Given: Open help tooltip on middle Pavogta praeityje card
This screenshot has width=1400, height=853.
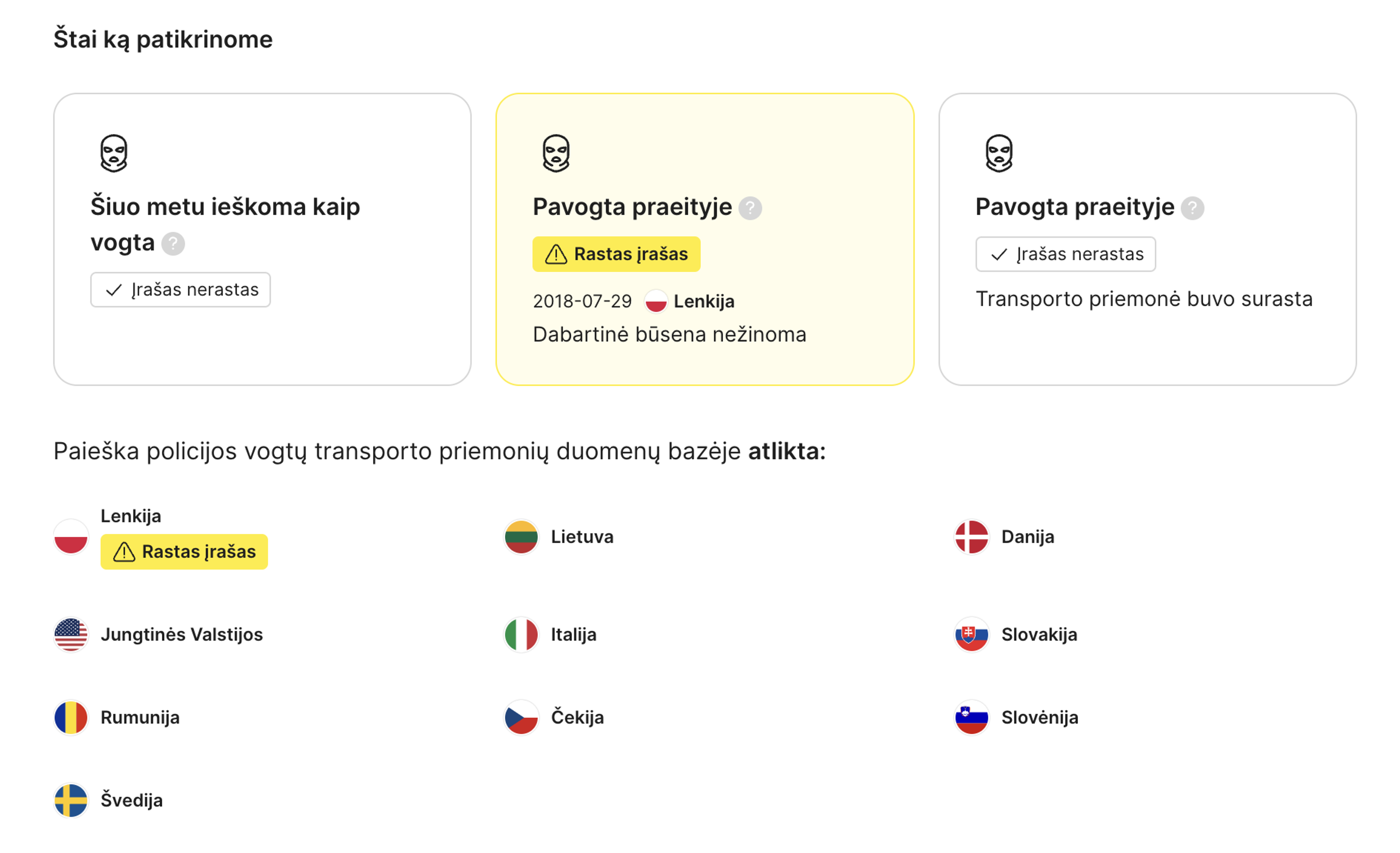Looking at the screenshot, I should 751,207.
